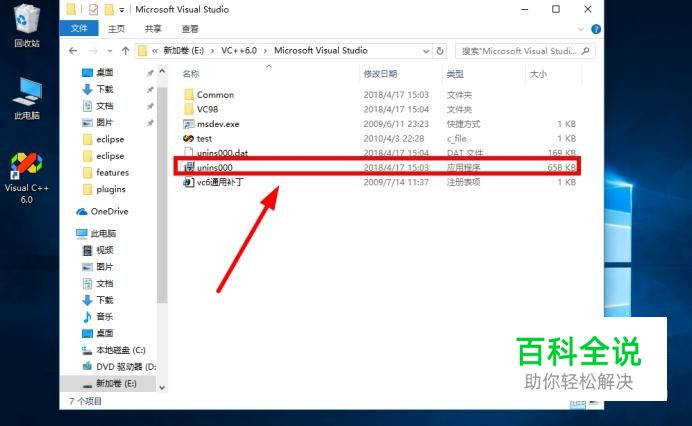Open 音乐 in the navigation pane

click(98, 317)
